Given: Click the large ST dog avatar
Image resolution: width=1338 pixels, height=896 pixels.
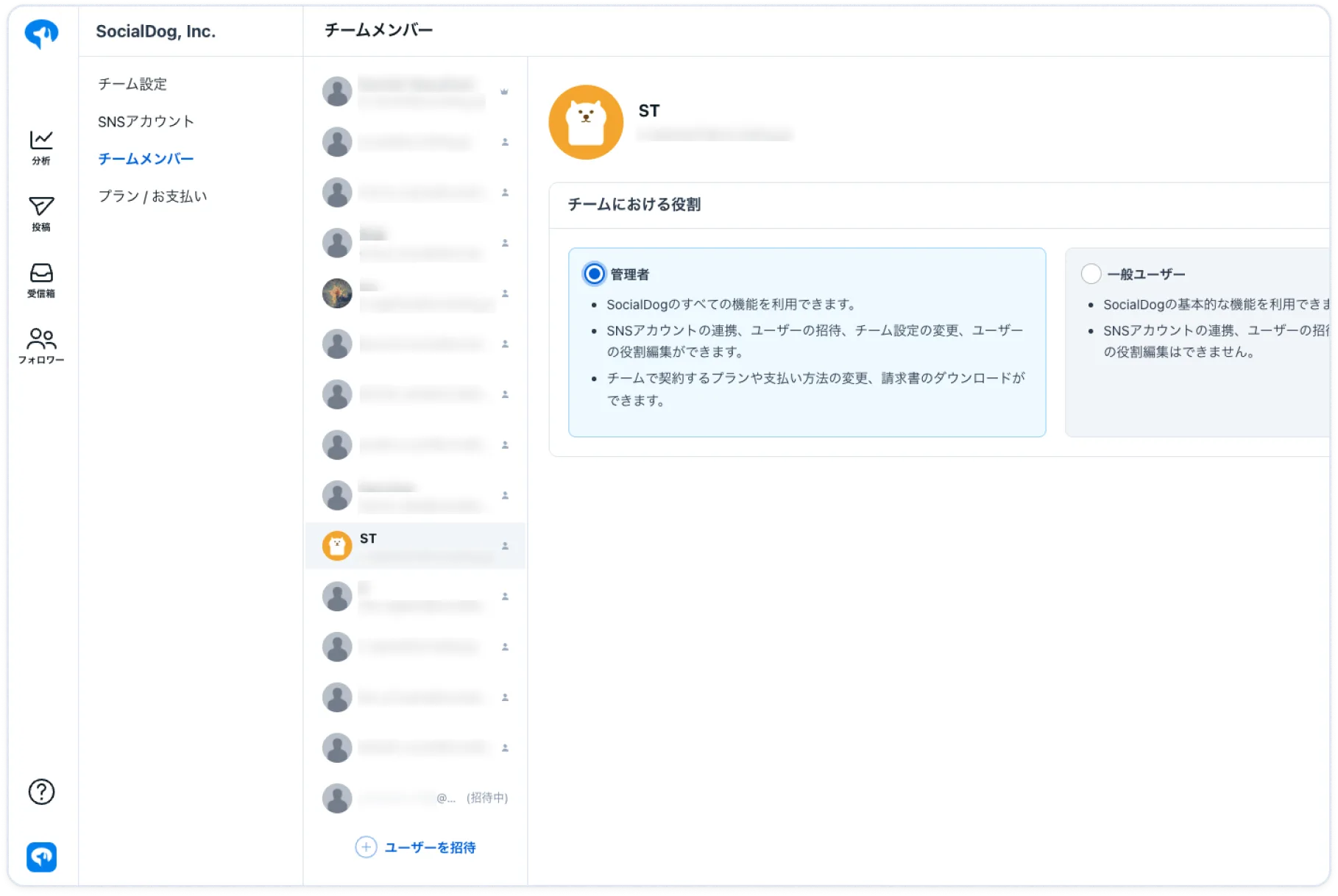Looking at the screenshot, I should click(x=586, y=122).
